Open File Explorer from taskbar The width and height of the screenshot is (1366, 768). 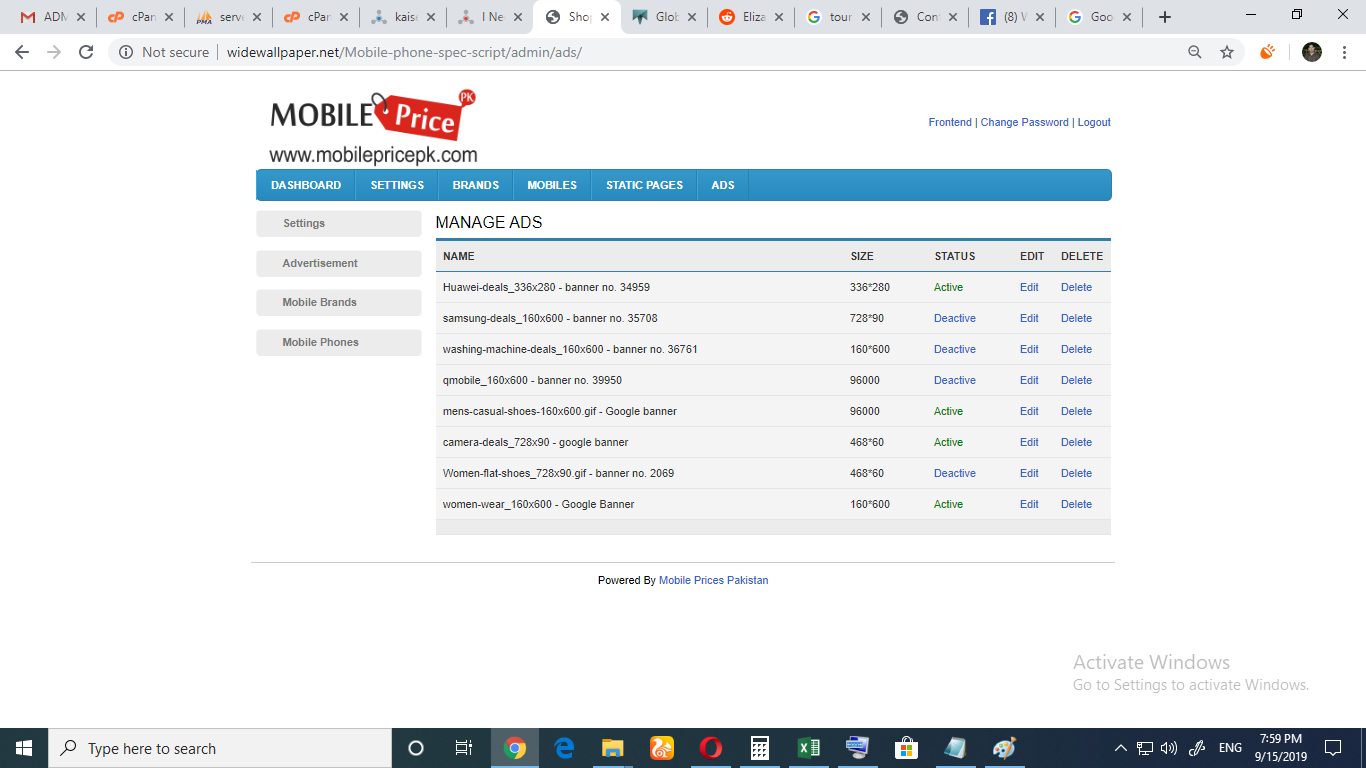point(613,748)
